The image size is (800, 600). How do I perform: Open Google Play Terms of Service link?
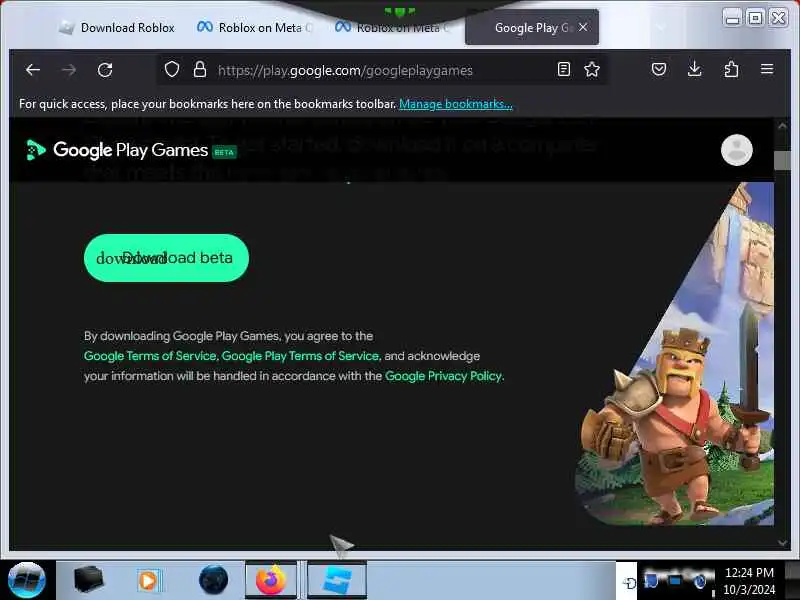click(x=300, y=356)
